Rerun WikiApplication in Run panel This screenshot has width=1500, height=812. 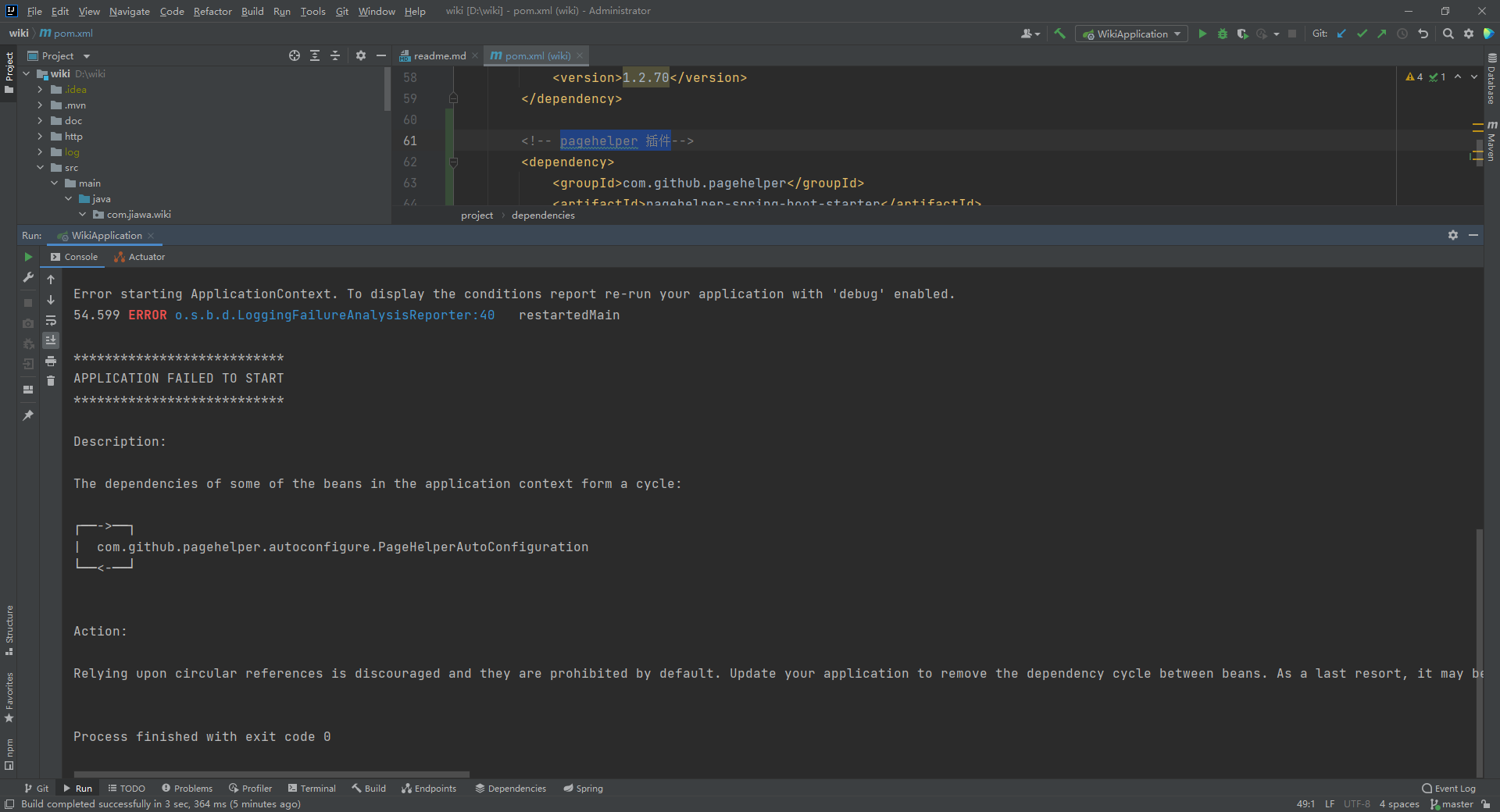pyautogui.click(x=28, y=257)
